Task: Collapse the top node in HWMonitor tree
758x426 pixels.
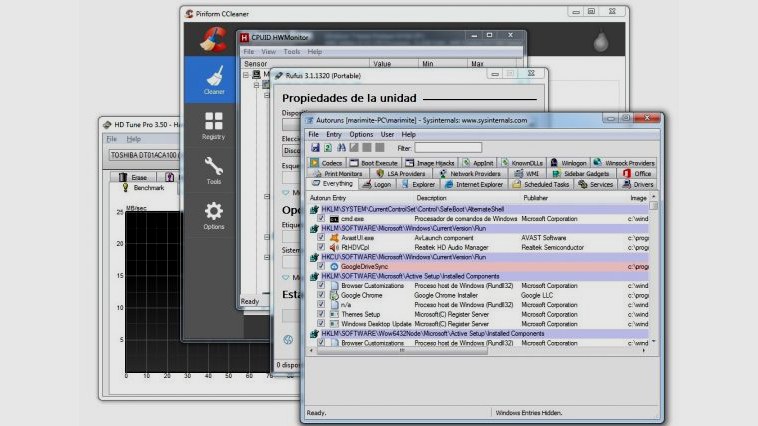Action: pos(246,75)
